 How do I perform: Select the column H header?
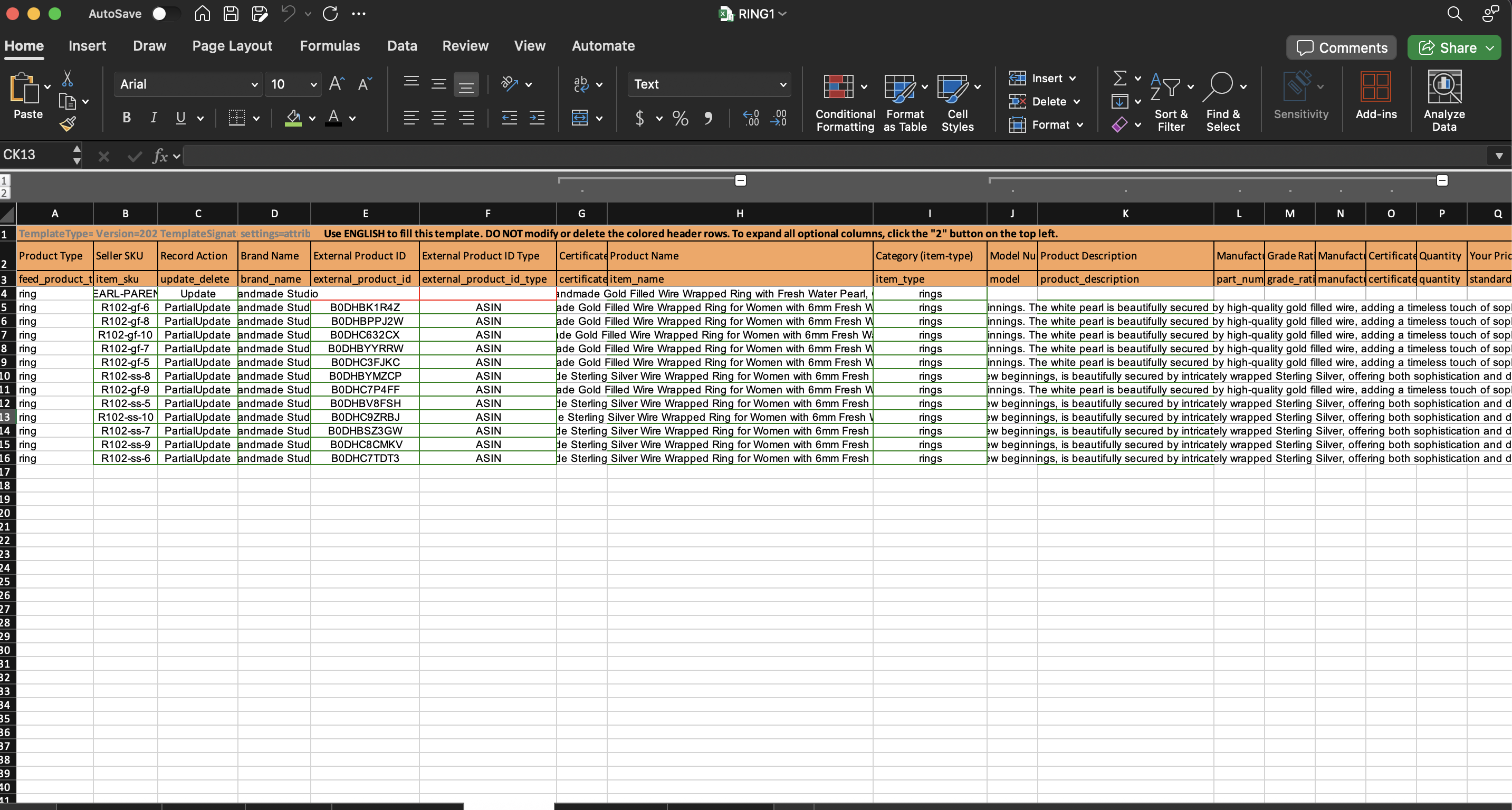click(x=740, y=214)
